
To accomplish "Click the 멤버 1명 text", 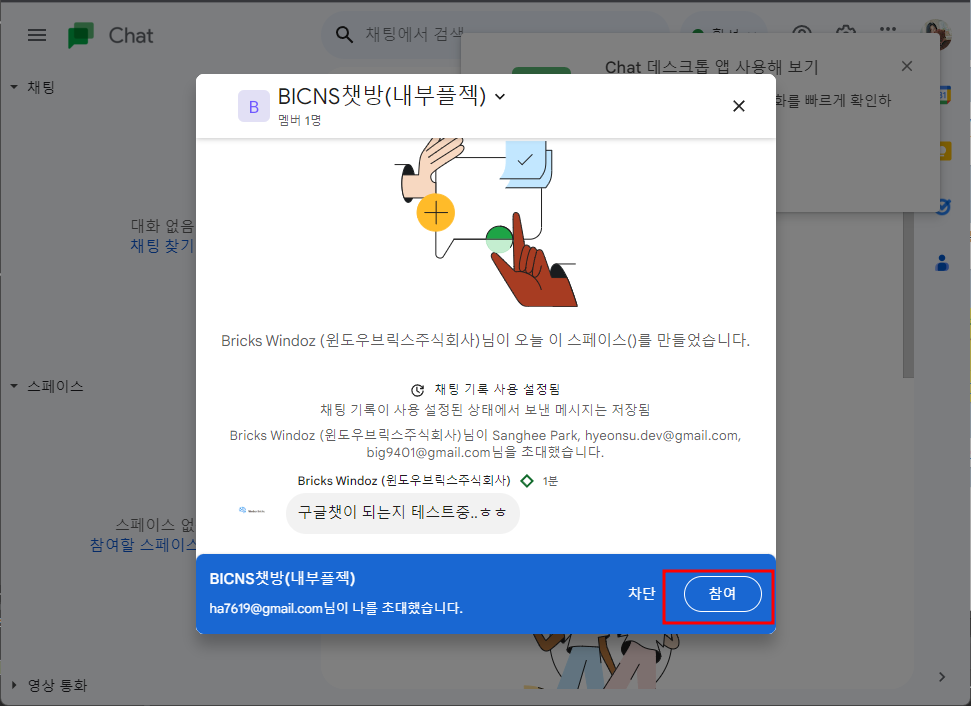I will pos(300,121).
